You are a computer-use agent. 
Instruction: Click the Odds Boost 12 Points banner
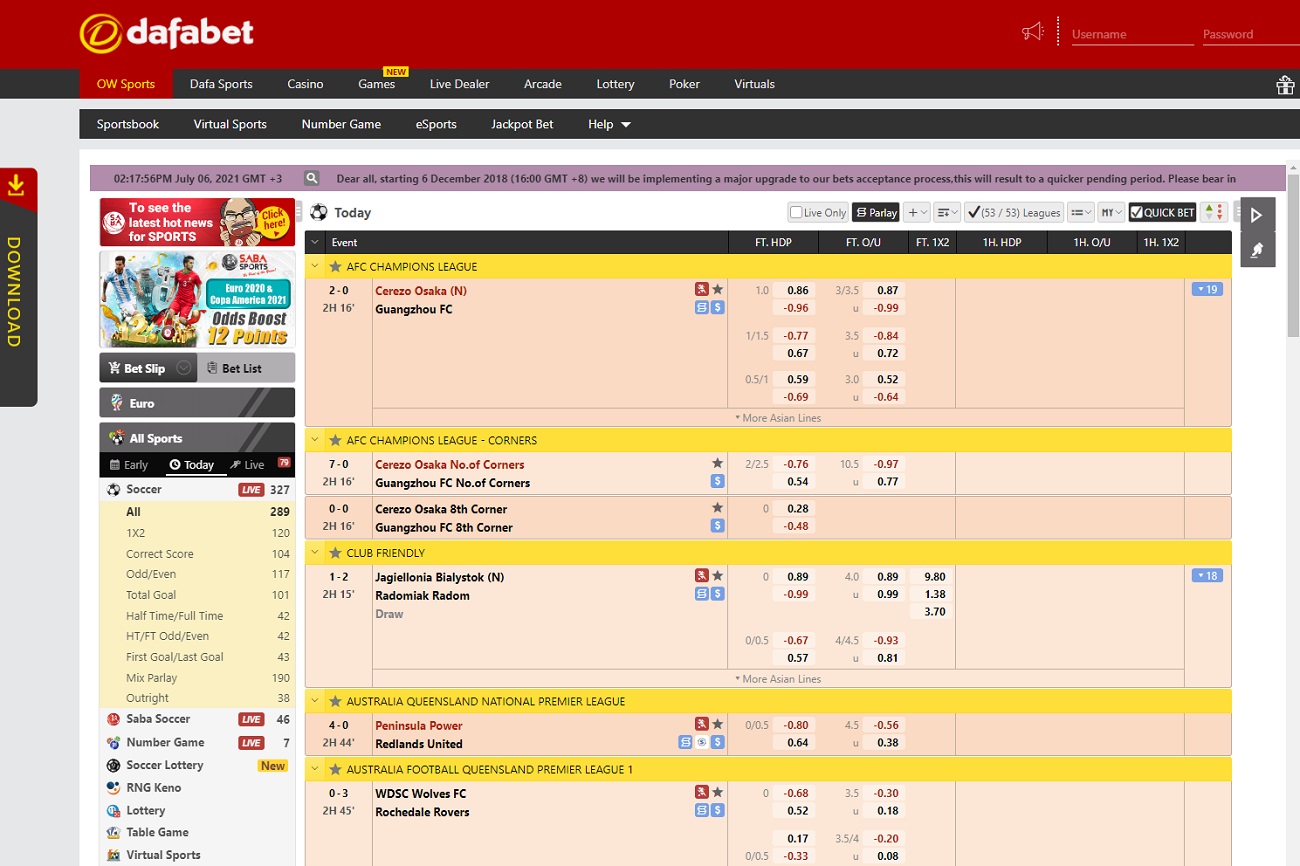(197, 299)
